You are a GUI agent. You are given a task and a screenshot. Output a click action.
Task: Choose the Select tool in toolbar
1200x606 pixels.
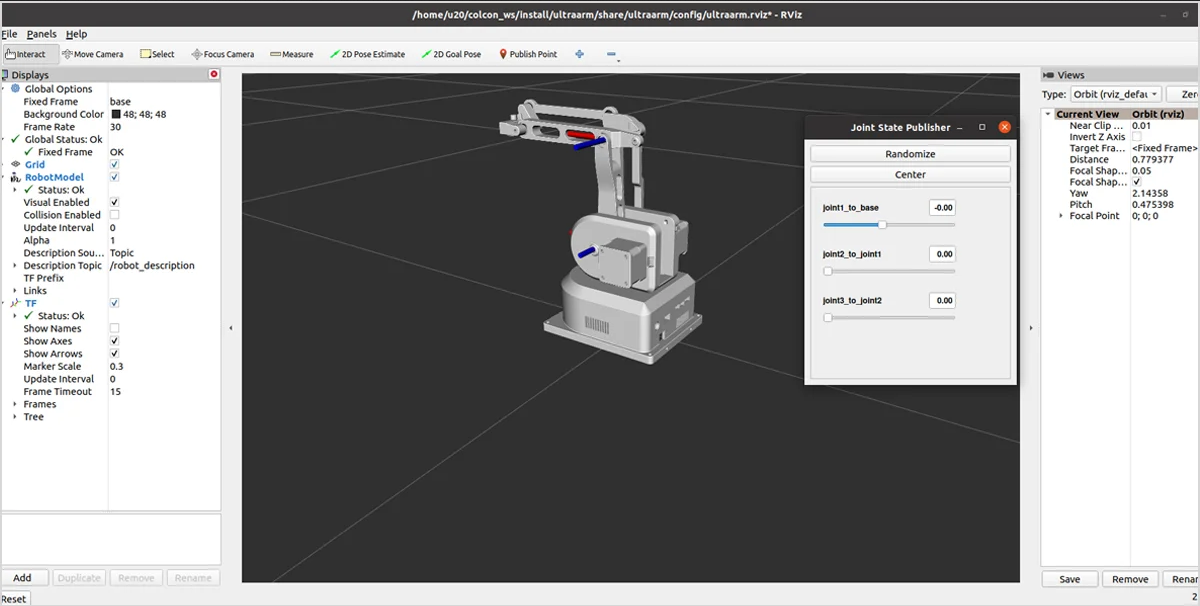coord(157,54)
